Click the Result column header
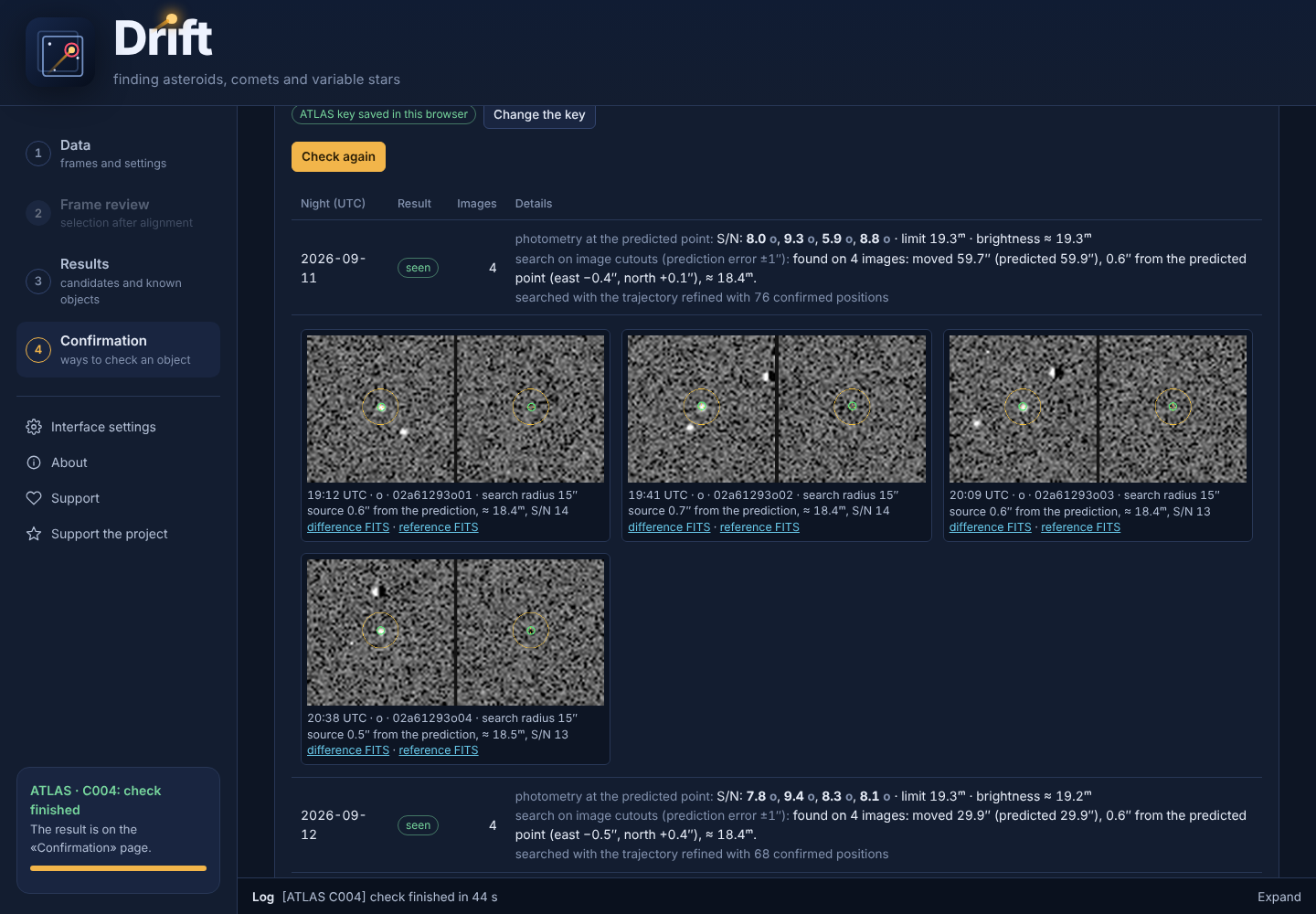This screenshot has height=914, width=1316. [414, 204]
